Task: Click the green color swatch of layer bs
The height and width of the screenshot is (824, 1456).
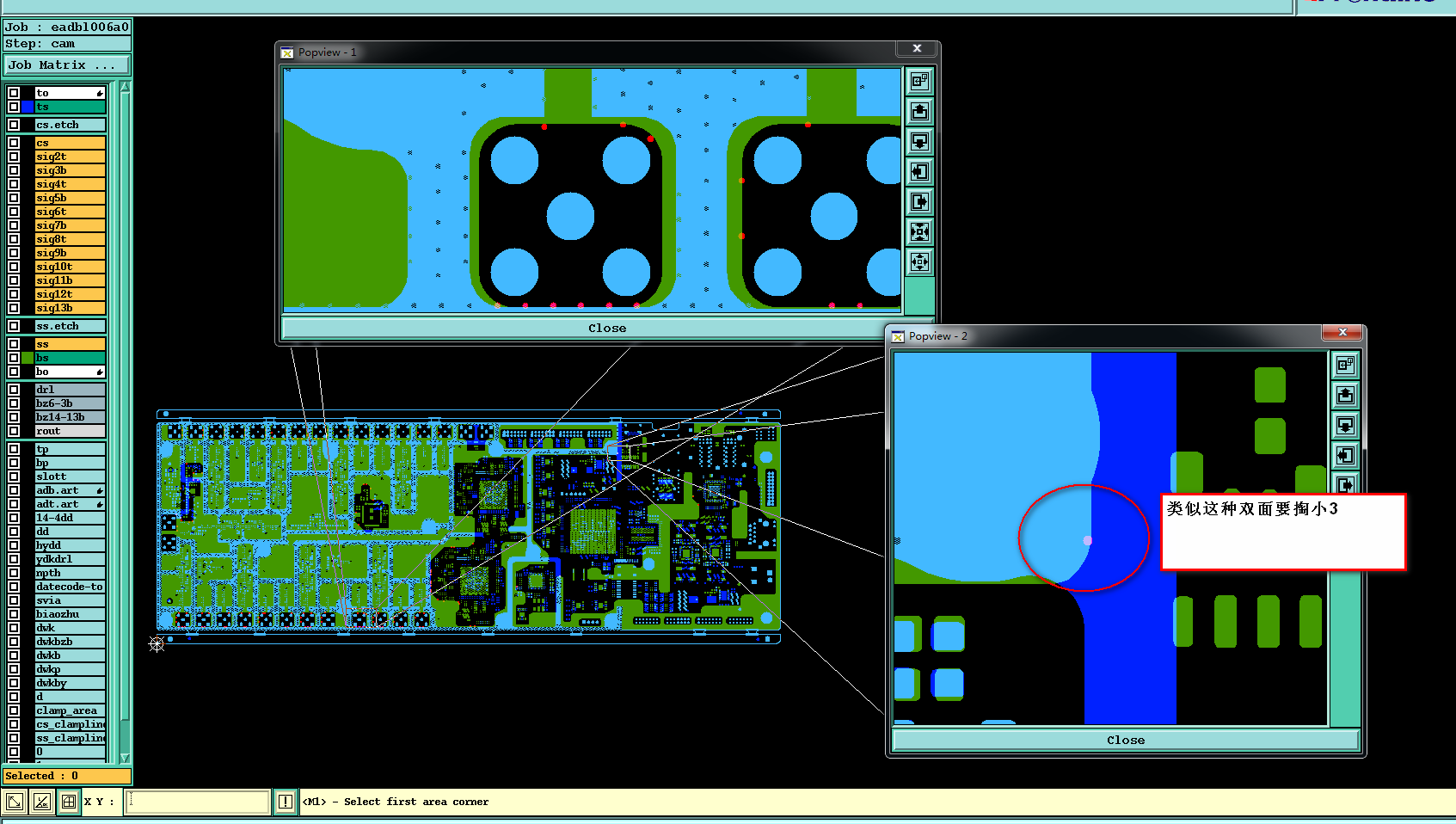Action: [x=28, y=358]
